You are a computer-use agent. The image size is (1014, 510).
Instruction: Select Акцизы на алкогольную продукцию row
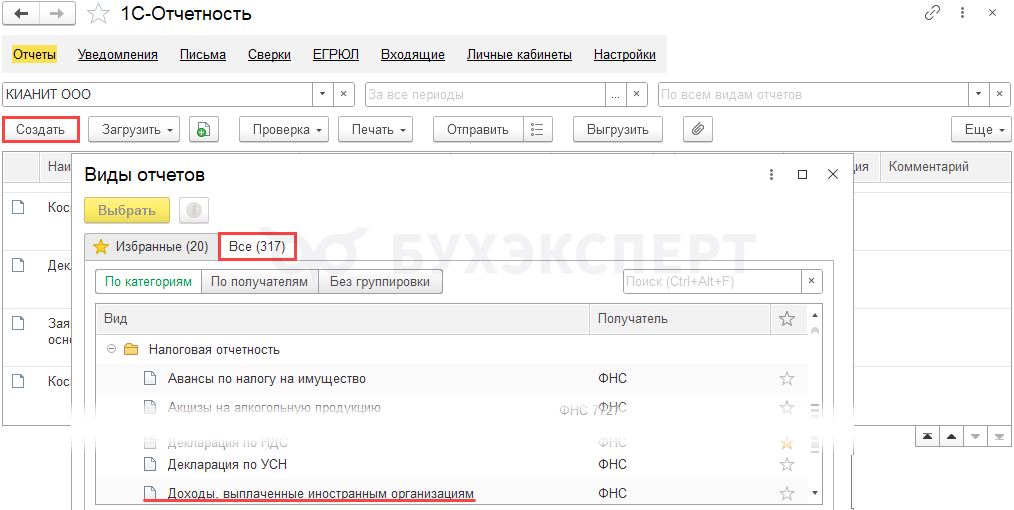(451, 407)
